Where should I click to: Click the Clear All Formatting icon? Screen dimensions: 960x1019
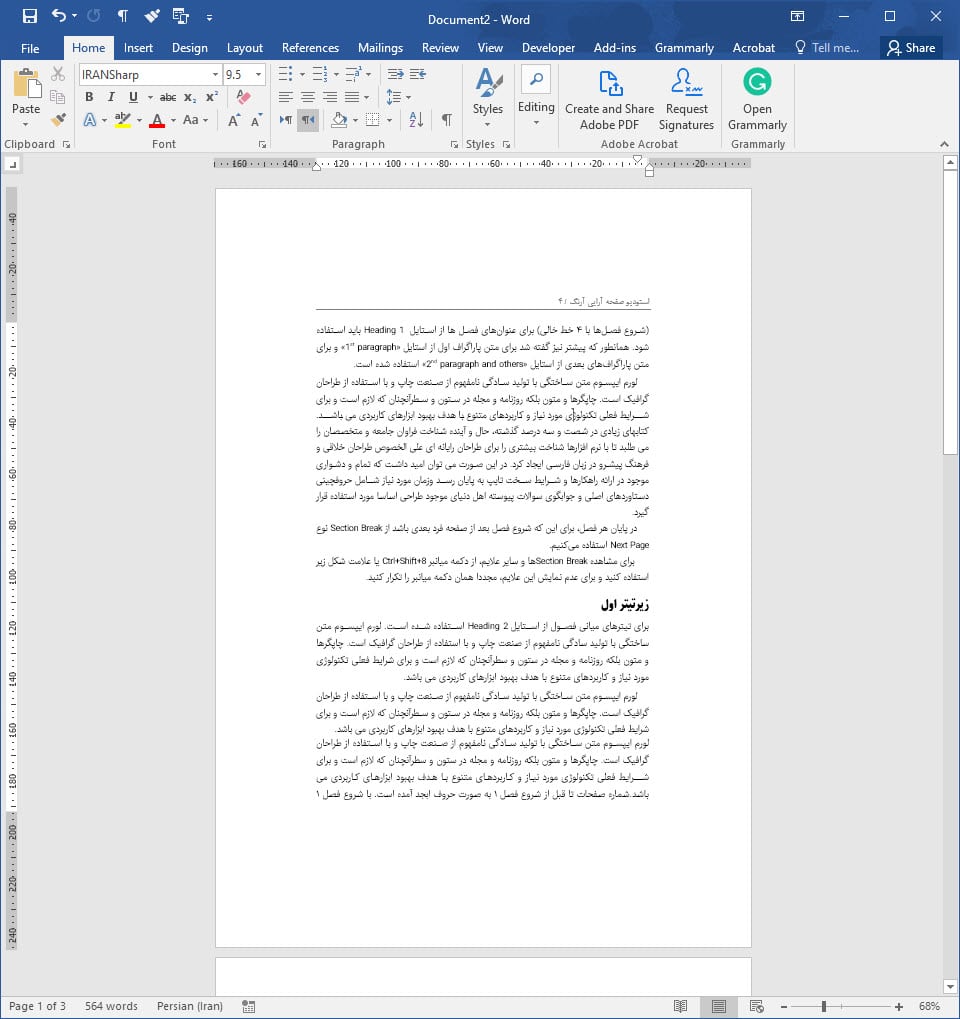coord(243,97)
